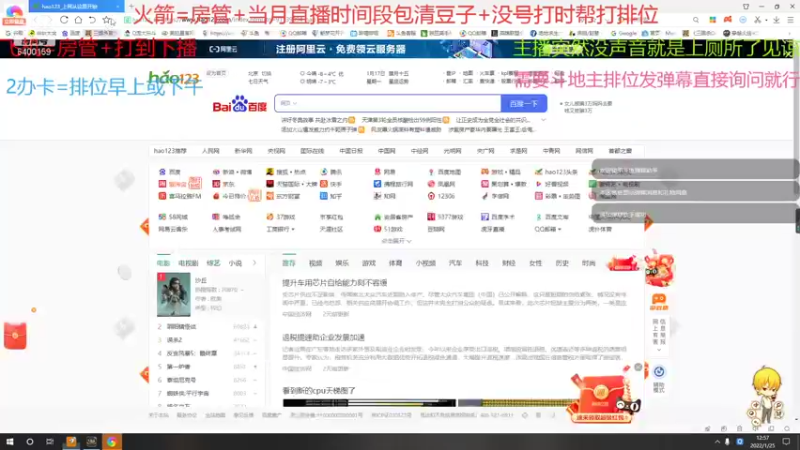800x450 pixels.
Task: Expand the QQ邮箱 dropdown arrow
Action: click(560, 230)
